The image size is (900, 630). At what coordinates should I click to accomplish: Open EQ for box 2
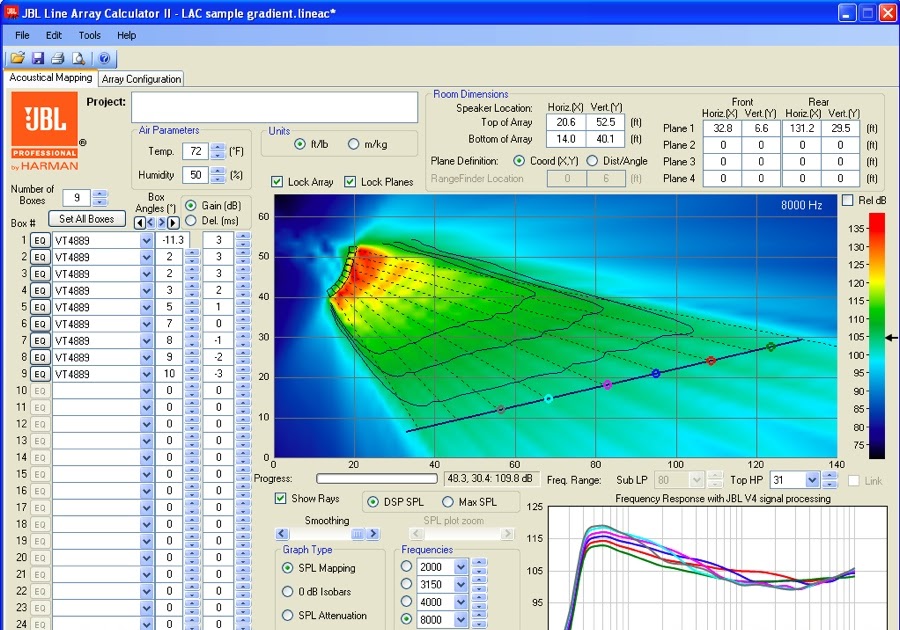point(40,257)
